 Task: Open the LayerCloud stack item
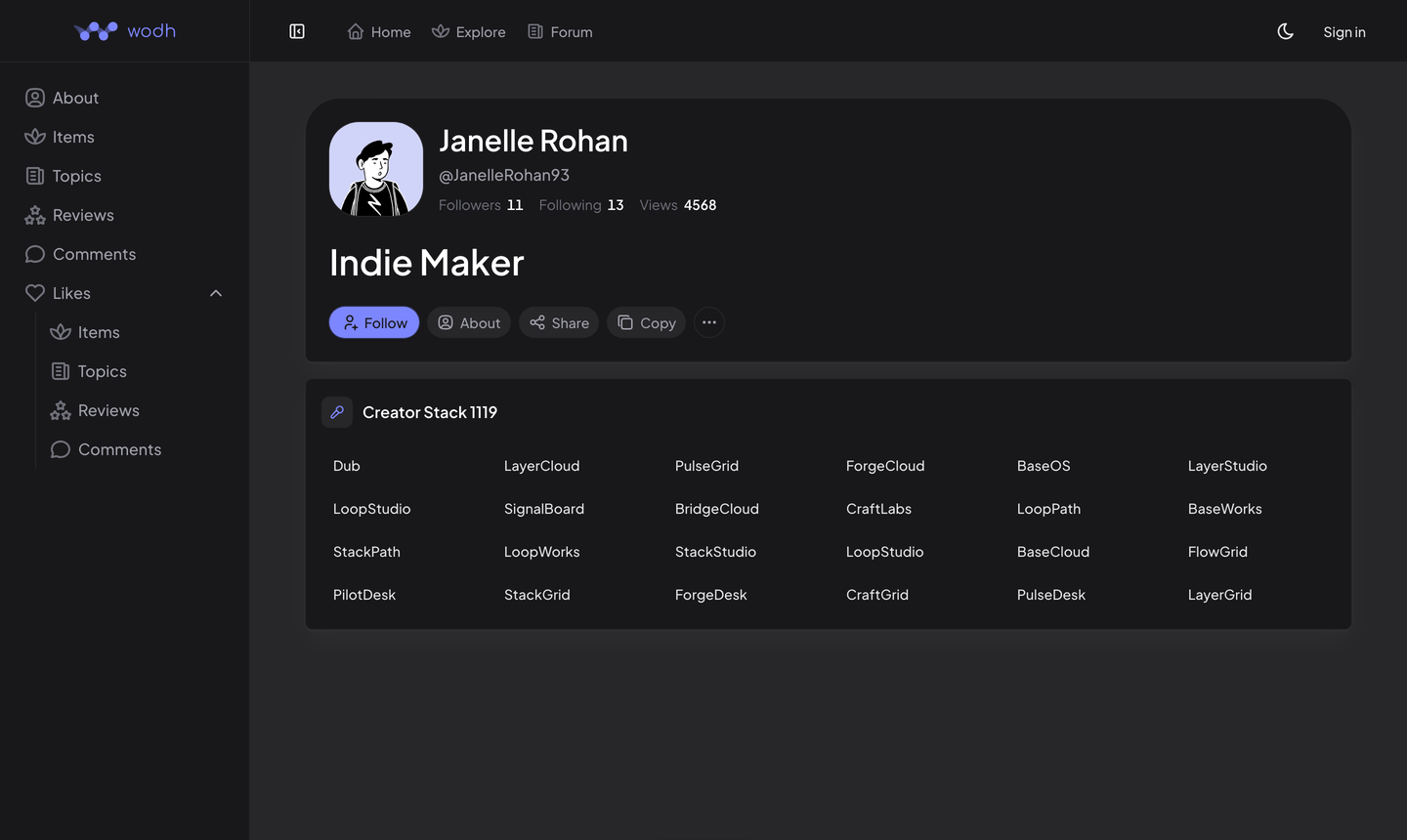click(542, 466)
